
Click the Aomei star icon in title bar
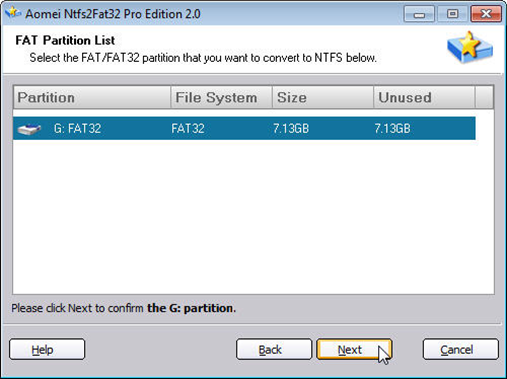[13, 14]
